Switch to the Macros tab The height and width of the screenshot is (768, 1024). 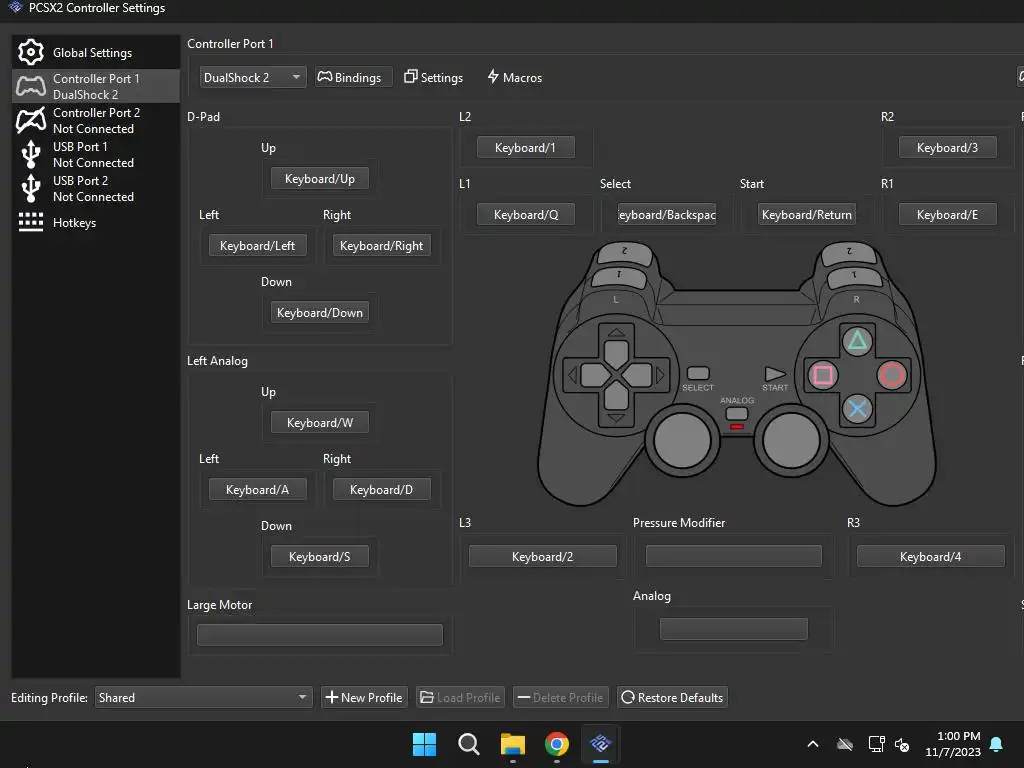point(515,77)
